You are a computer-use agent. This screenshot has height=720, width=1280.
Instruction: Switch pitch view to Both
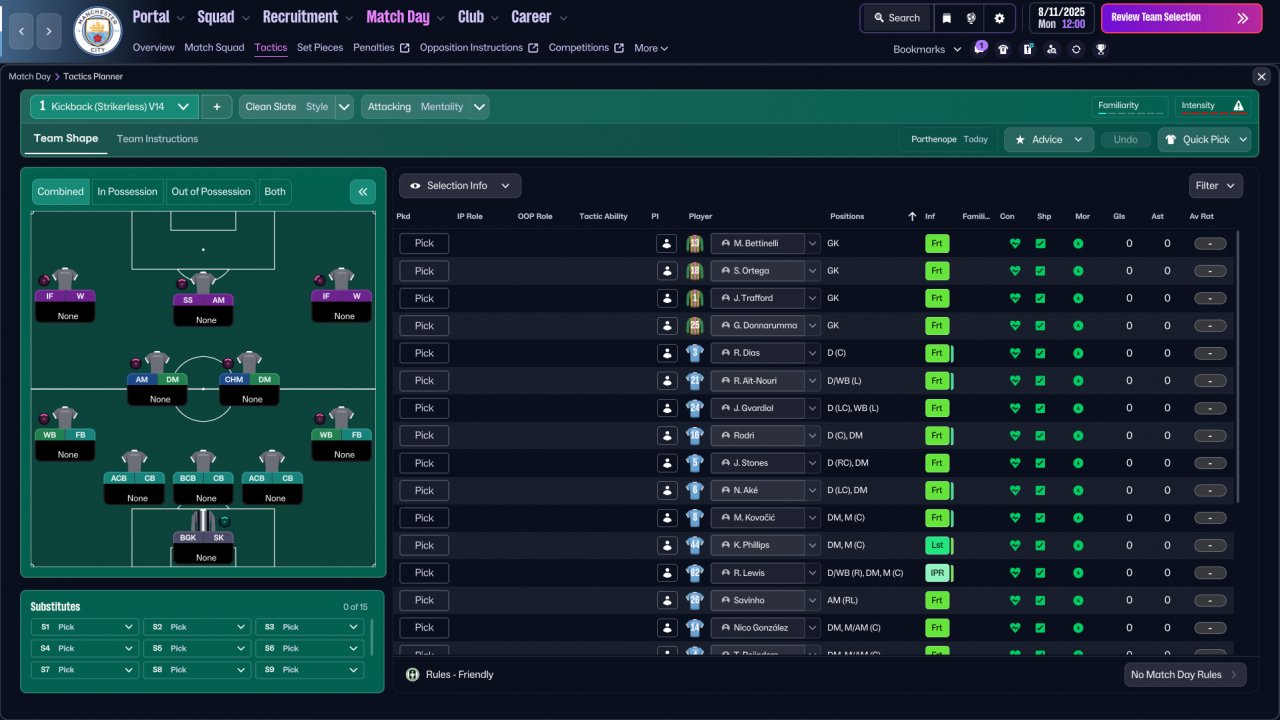point(275,192)
